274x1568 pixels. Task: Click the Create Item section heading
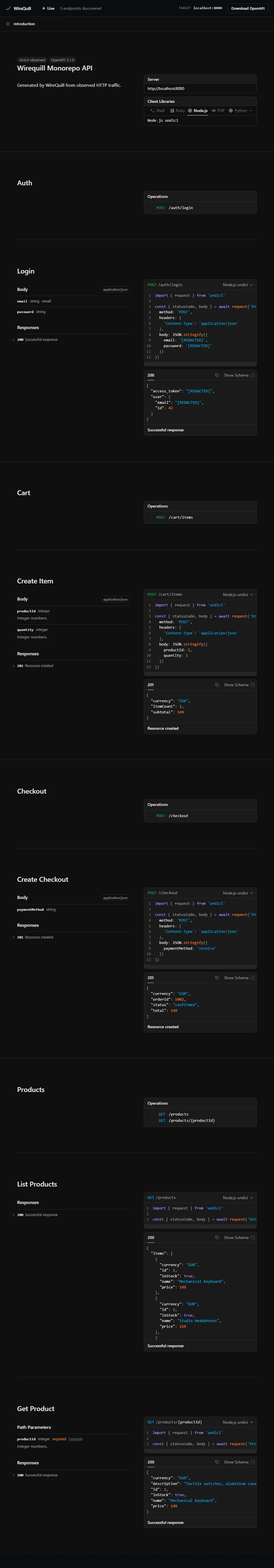pos(35,581)
